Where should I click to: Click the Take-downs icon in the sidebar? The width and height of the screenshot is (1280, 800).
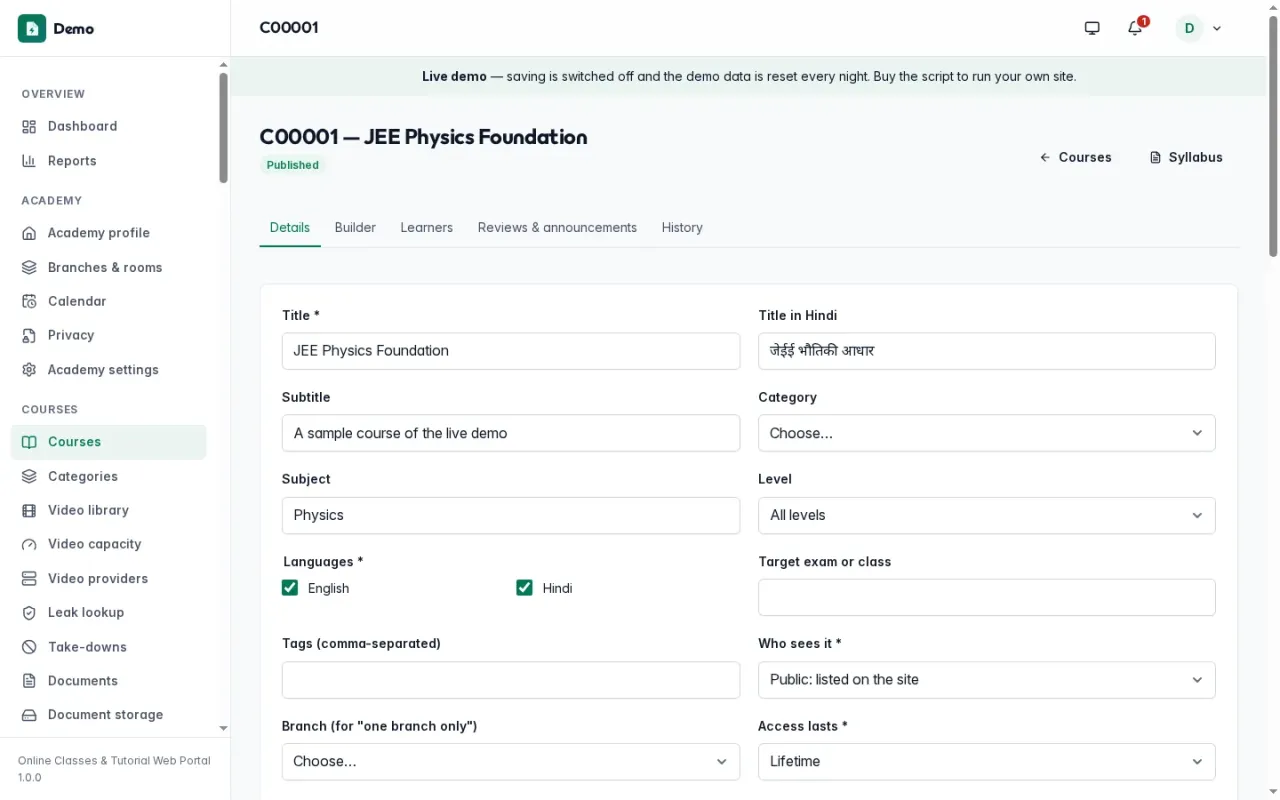(29, 647)
